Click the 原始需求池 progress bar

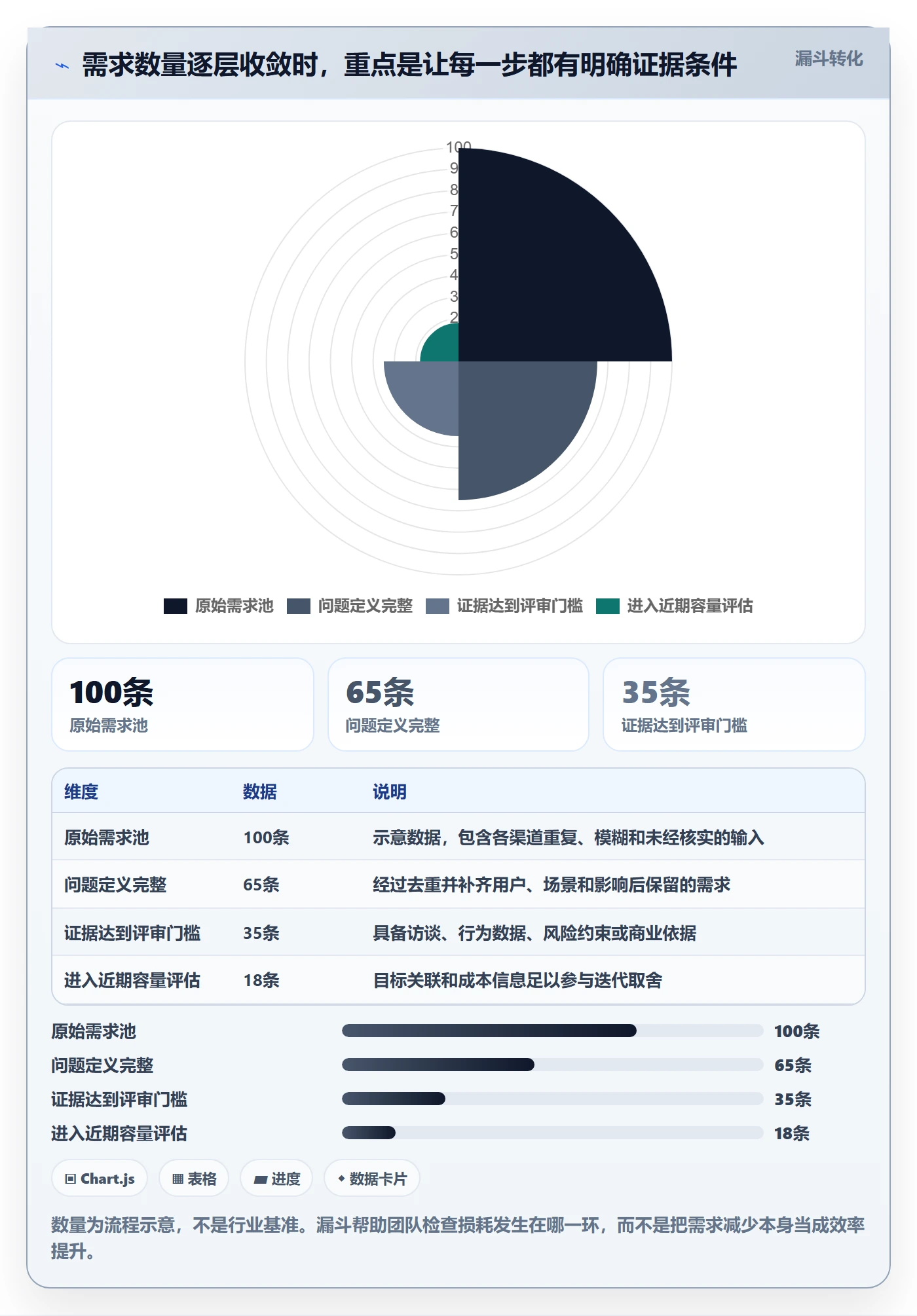point(552,1031)
